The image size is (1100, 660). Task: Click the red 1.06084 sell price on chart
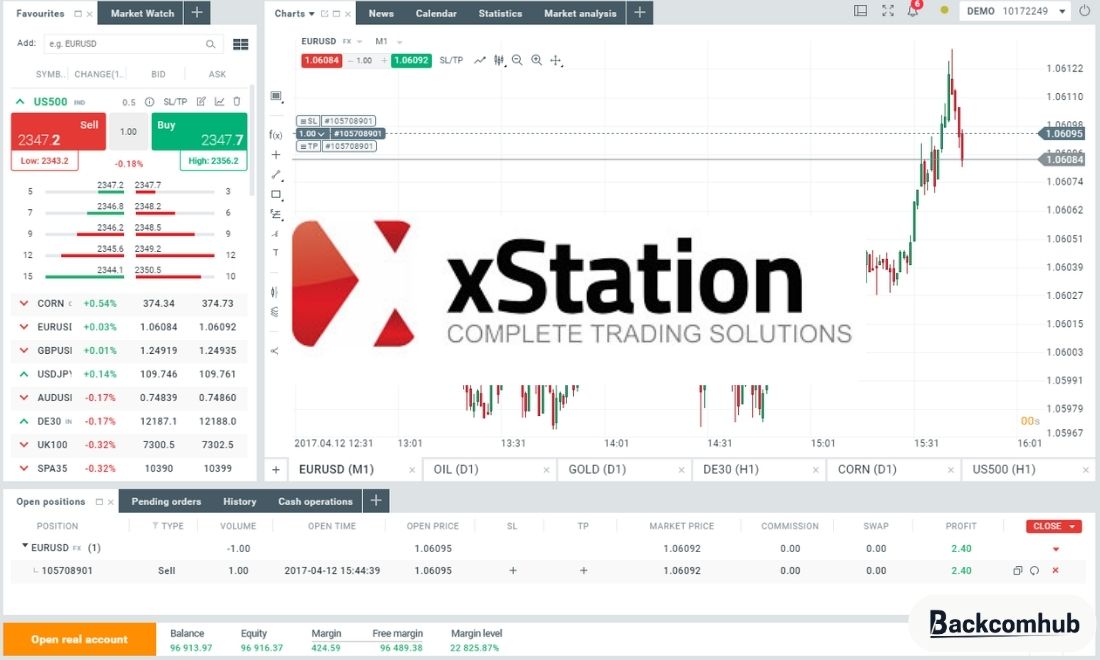click(321, 60)
